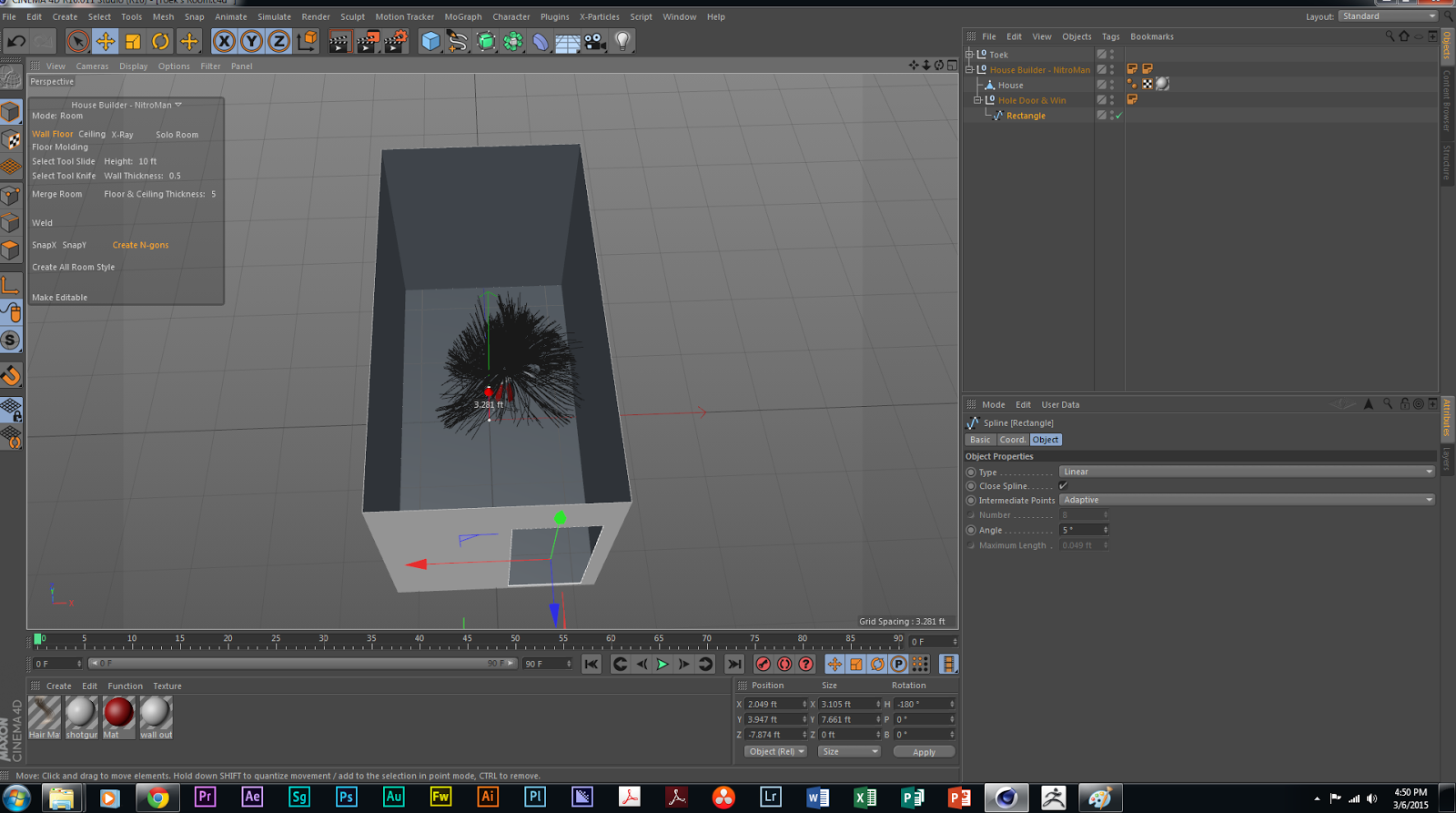Toggle X-axis lock icon
Image resolution: width=1456 pixels, height=813 pixels.
click(x=224, y=41)
